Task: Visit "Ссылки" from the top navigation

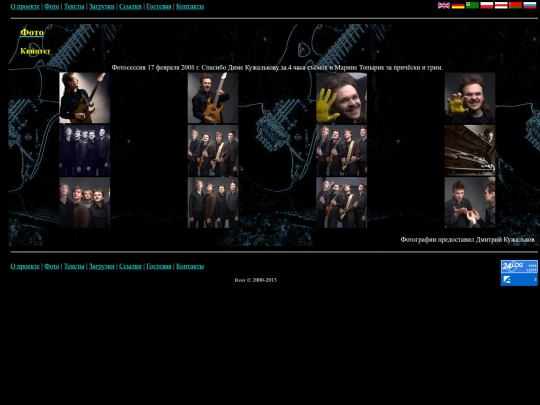Action: coord(130,7)
